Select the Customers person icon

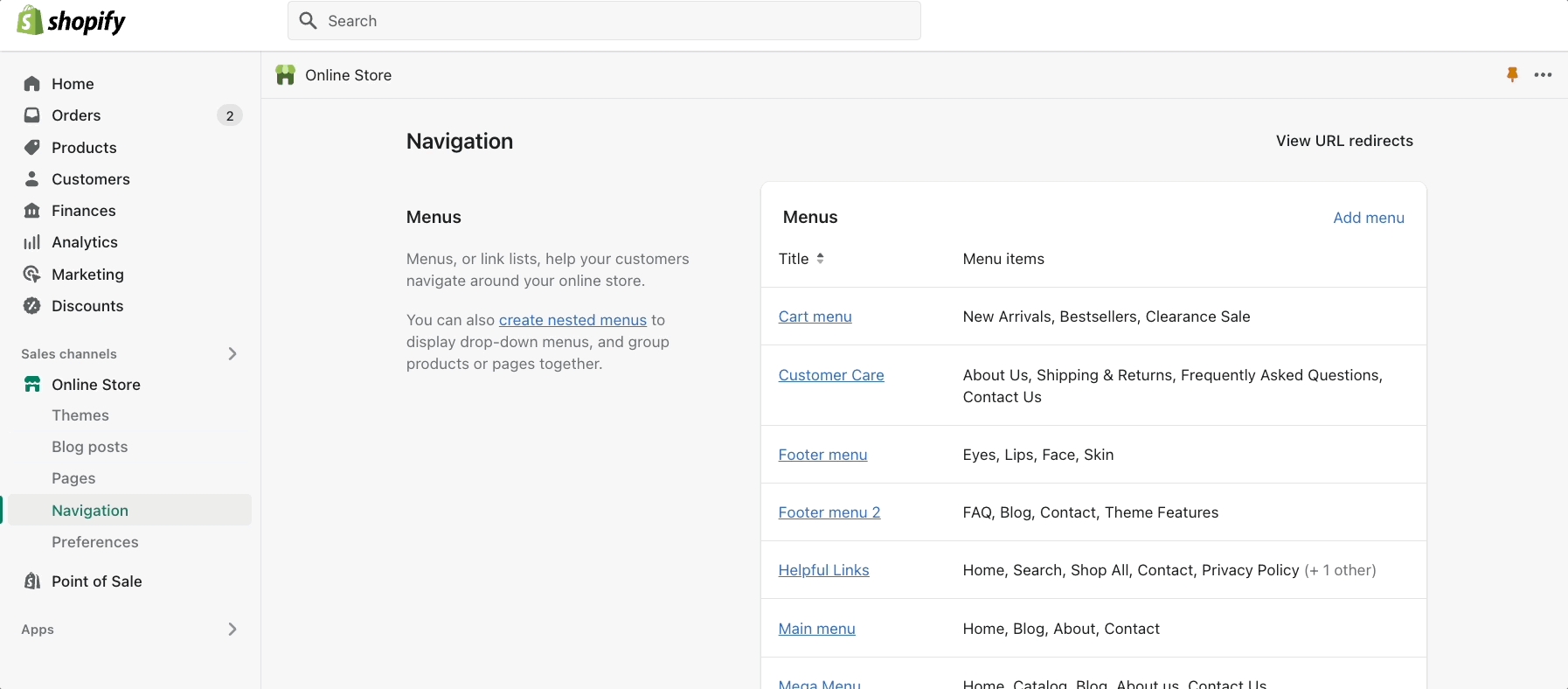coord(32,179)
